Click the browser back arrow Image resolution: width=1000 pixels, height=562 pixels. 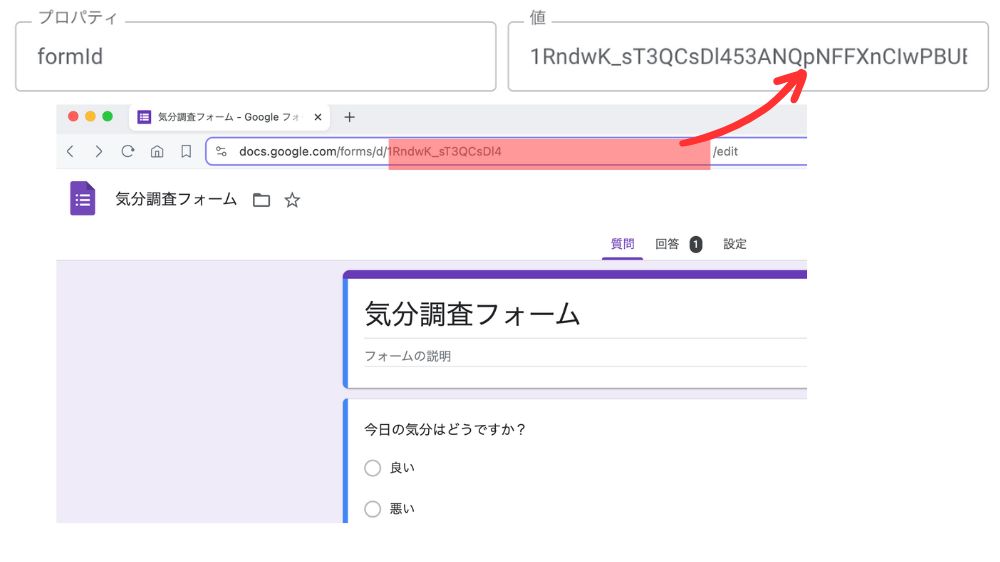pyautogui.click(x=70, y=152)
